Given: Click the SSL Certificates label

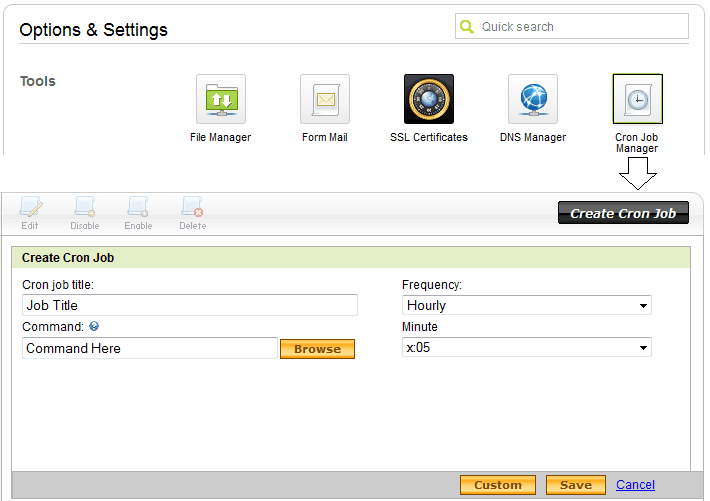Looking at the screenshot, I should point(429,137).
